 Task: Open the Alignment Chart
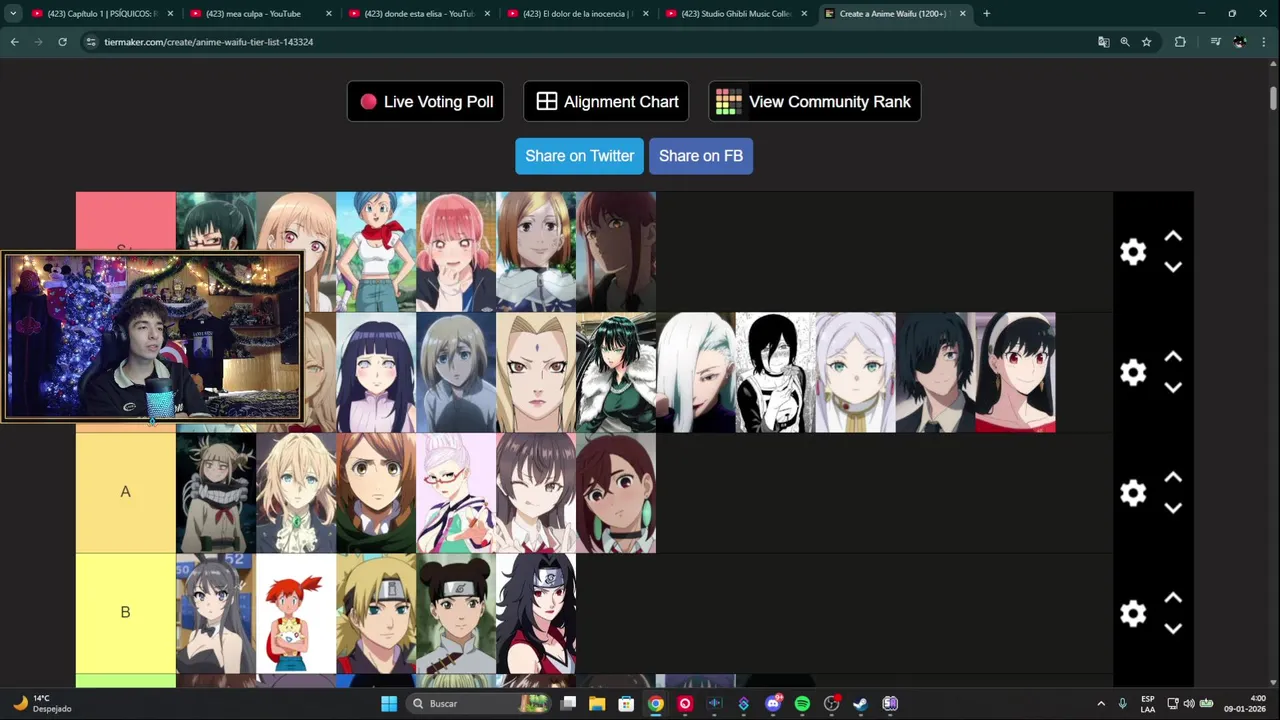tap(606, 101)
